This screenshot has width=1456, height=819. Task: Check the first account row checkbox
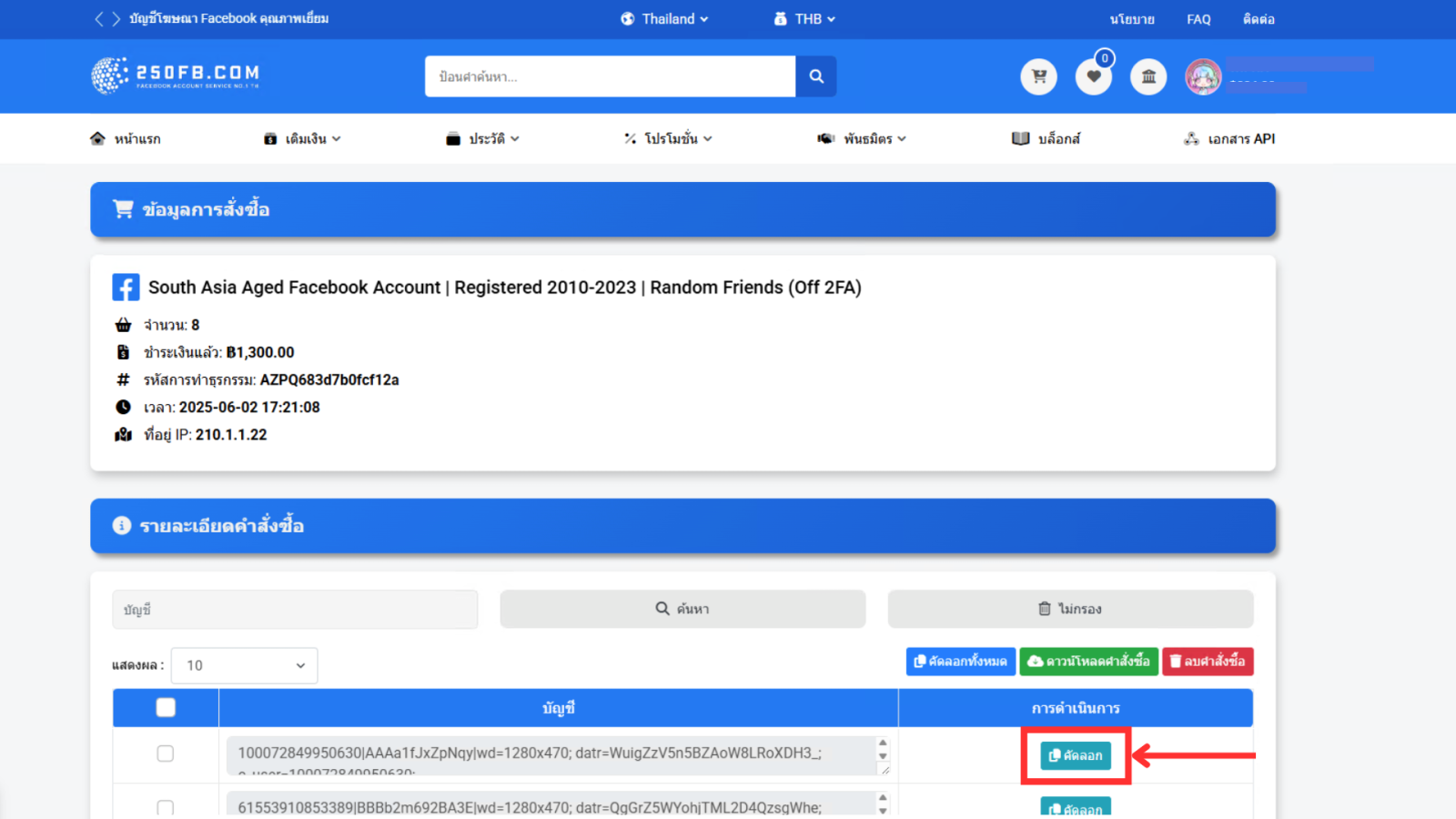166,753
